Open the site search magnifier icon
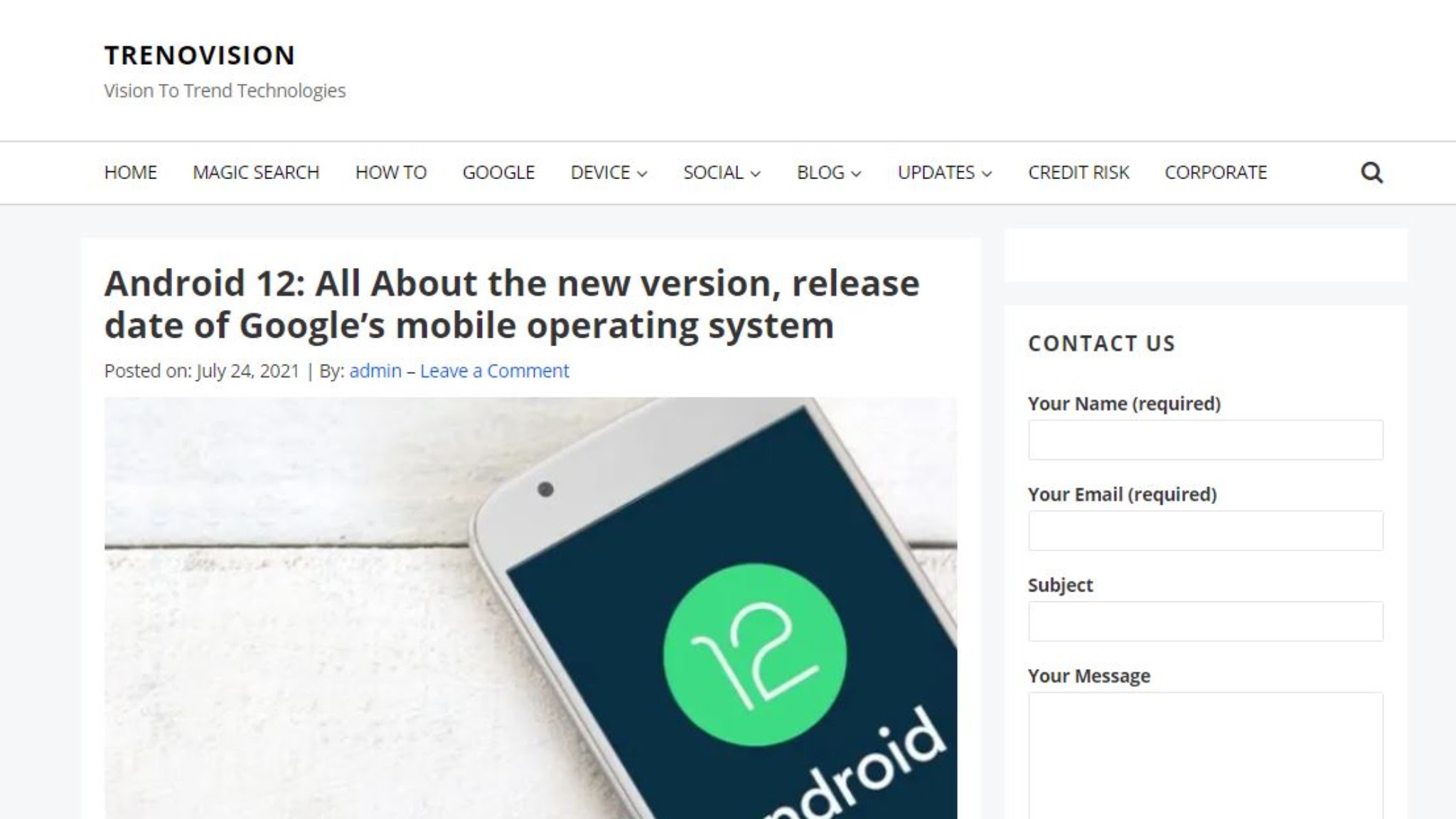This screenshot has width=1456, height=819. click(1371, 173)
